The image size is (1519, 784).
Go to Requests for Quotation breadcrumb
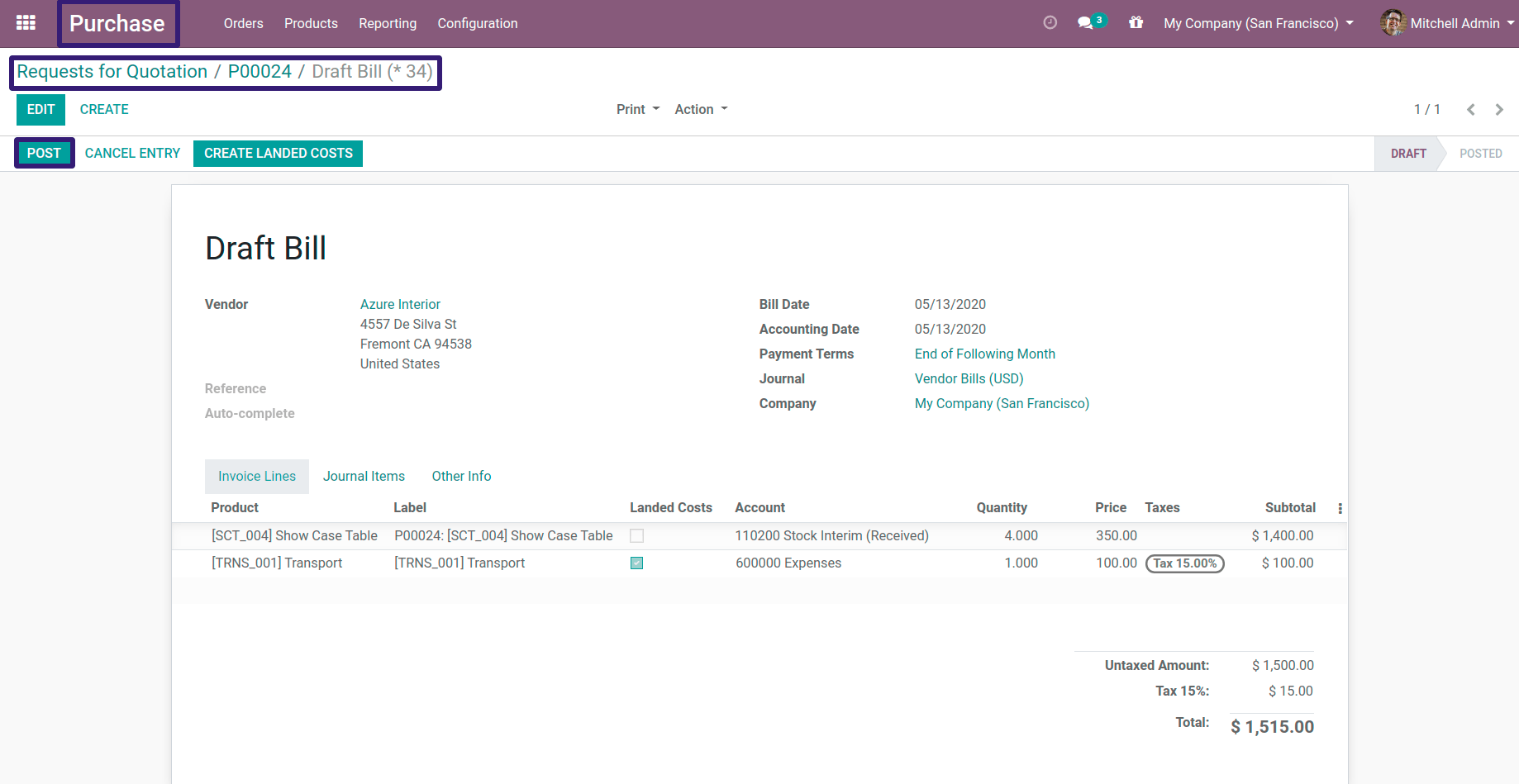[112, 72]
